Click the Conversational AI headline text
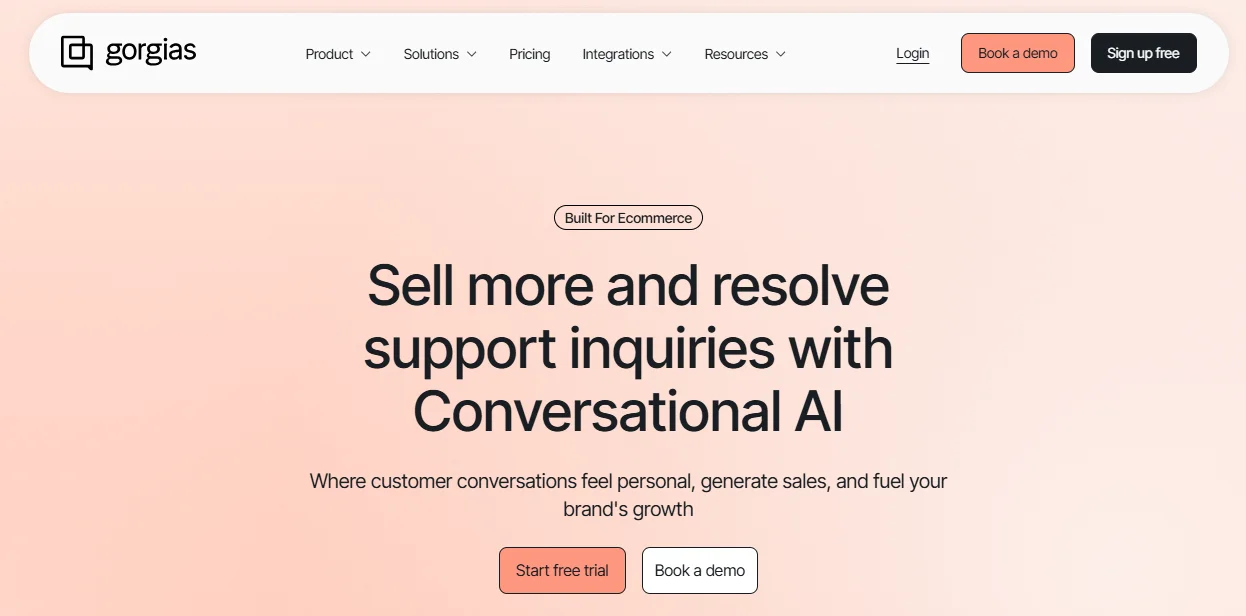This screenshot has width=1246, height=616. tap(628, 412)
